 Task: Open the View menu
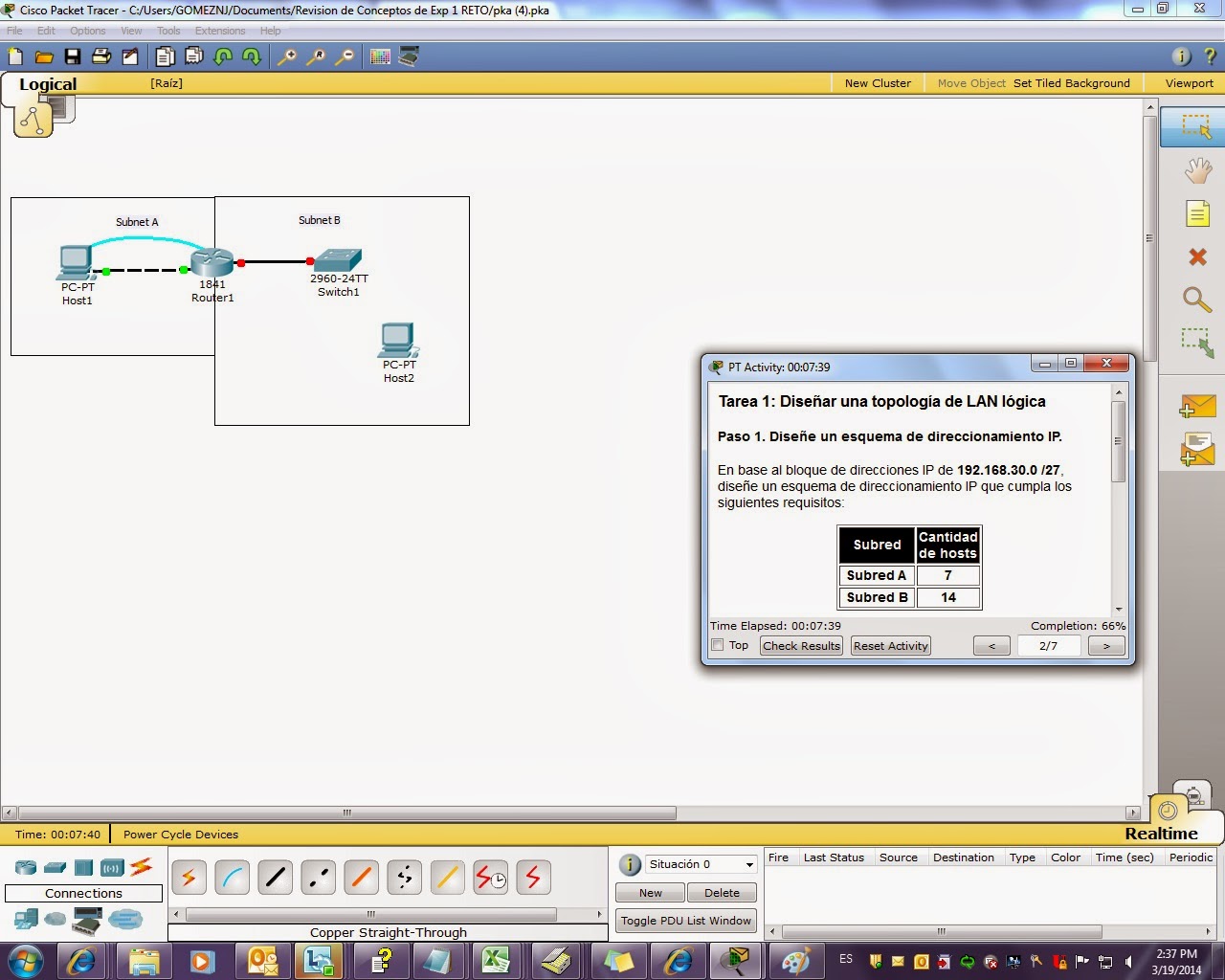(131, 31)
